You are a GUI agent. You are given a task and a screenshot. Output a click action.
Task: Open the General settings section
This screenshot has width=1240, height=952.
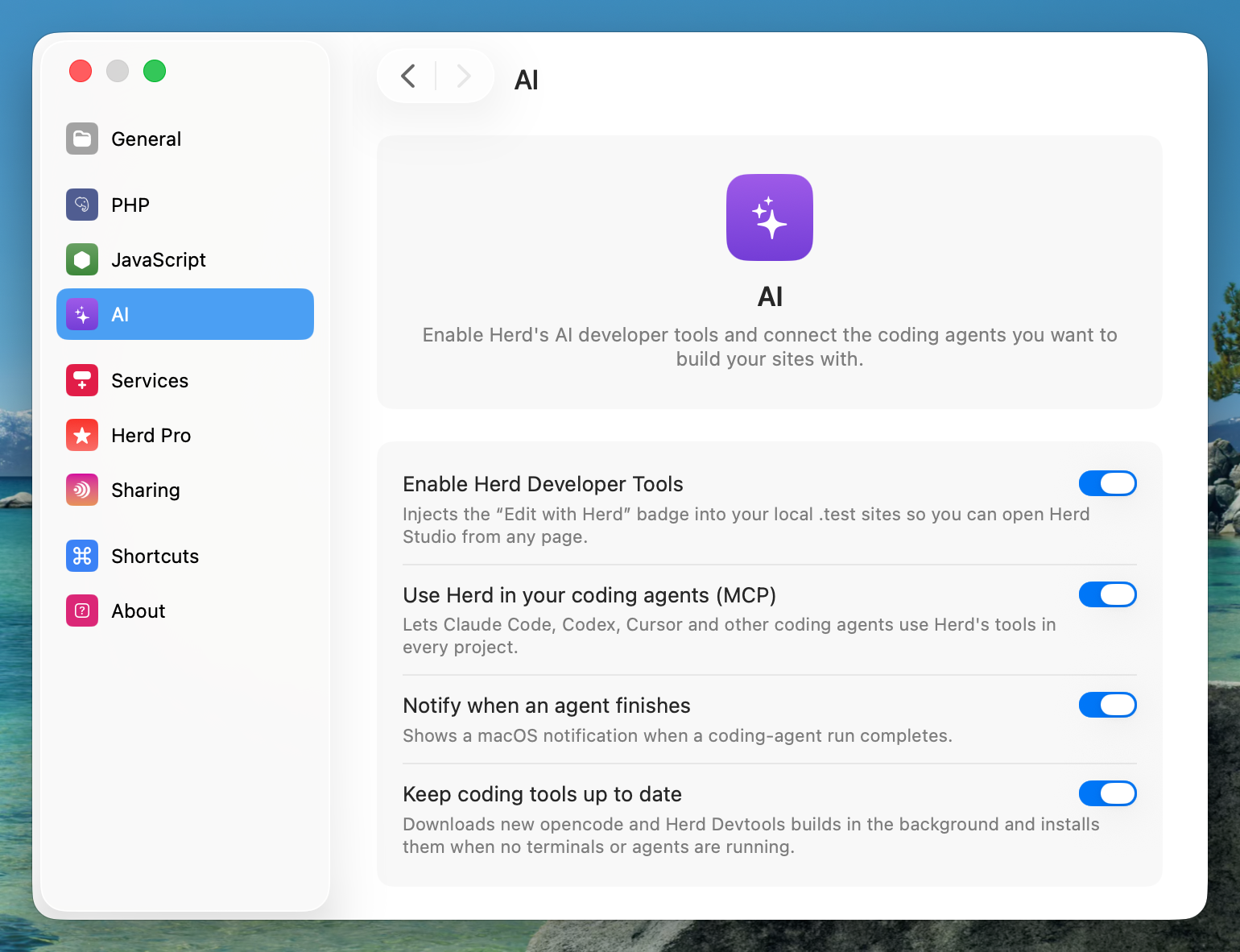tap(185, 139)
